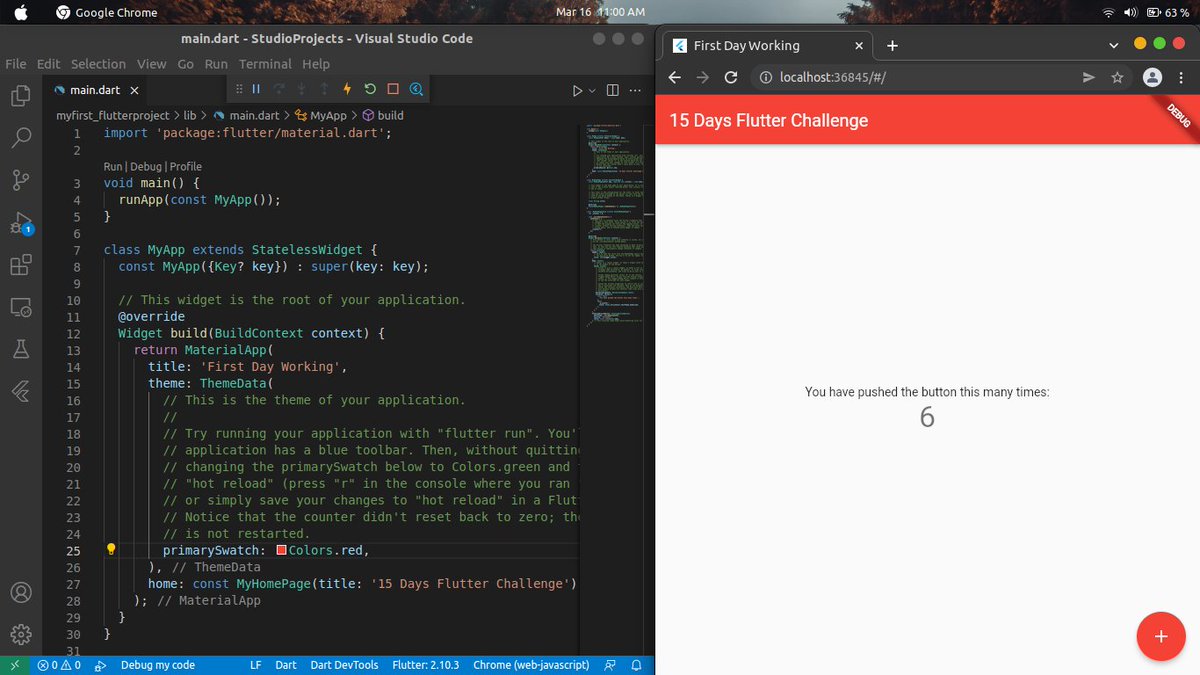This screenshot has height=675, width=1200.
Task: Open the Extensions view
Action: pos(20,265)
